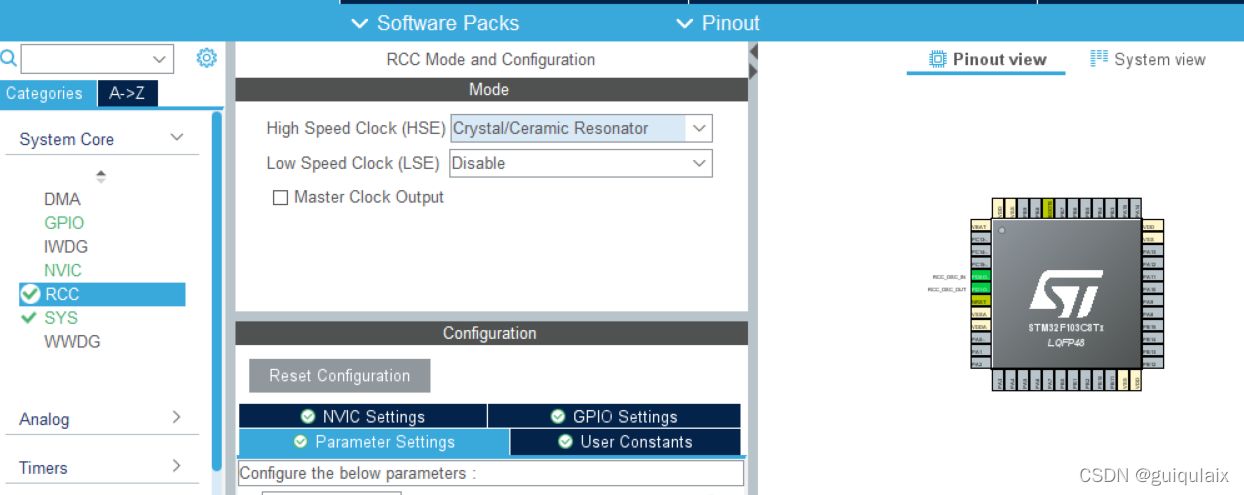Click the Mode section header
This screenshot has width=1244, height=495.
(x=491, y=90)
